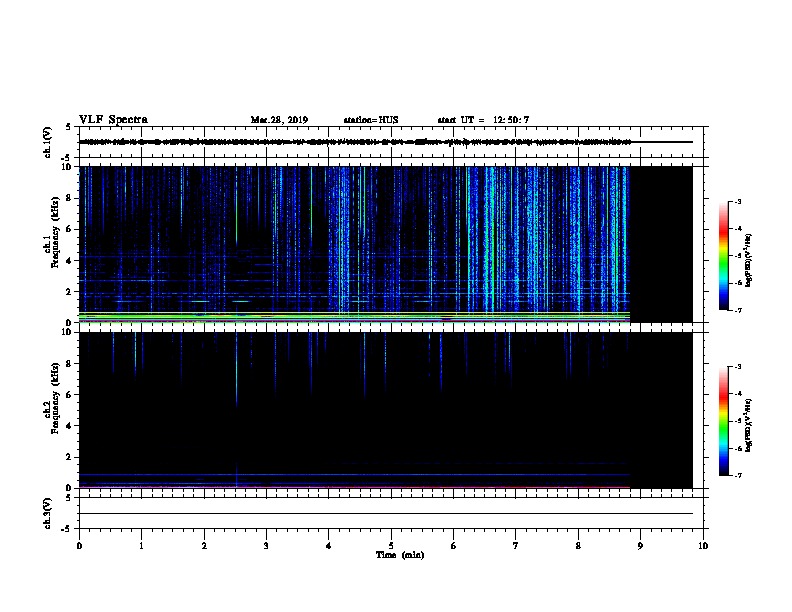Click the flat ch.3 voltage trace line

coord(386,514)
